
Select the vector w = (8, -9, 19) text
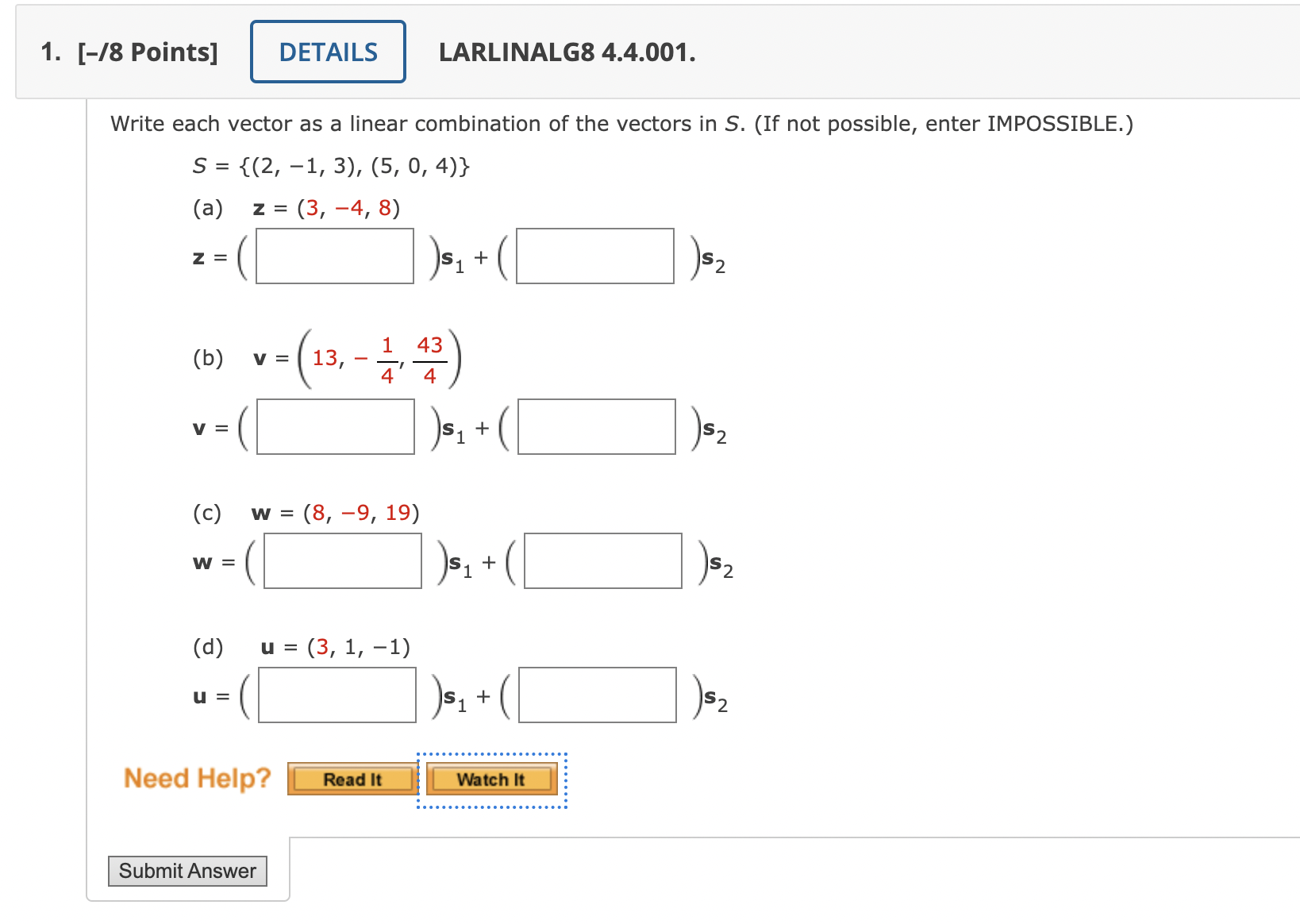(335, 512)
